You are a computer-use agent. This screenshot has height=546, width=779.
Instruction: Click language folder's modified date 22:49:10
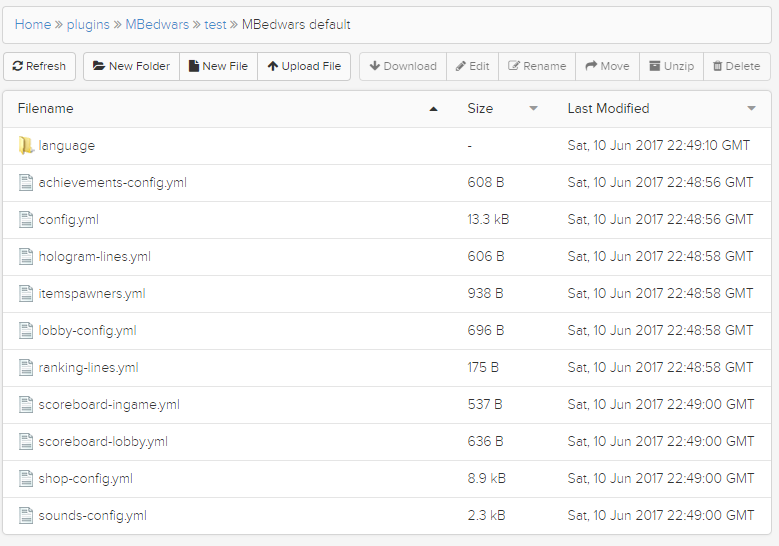pyautogui.click(x=659, y=146)
